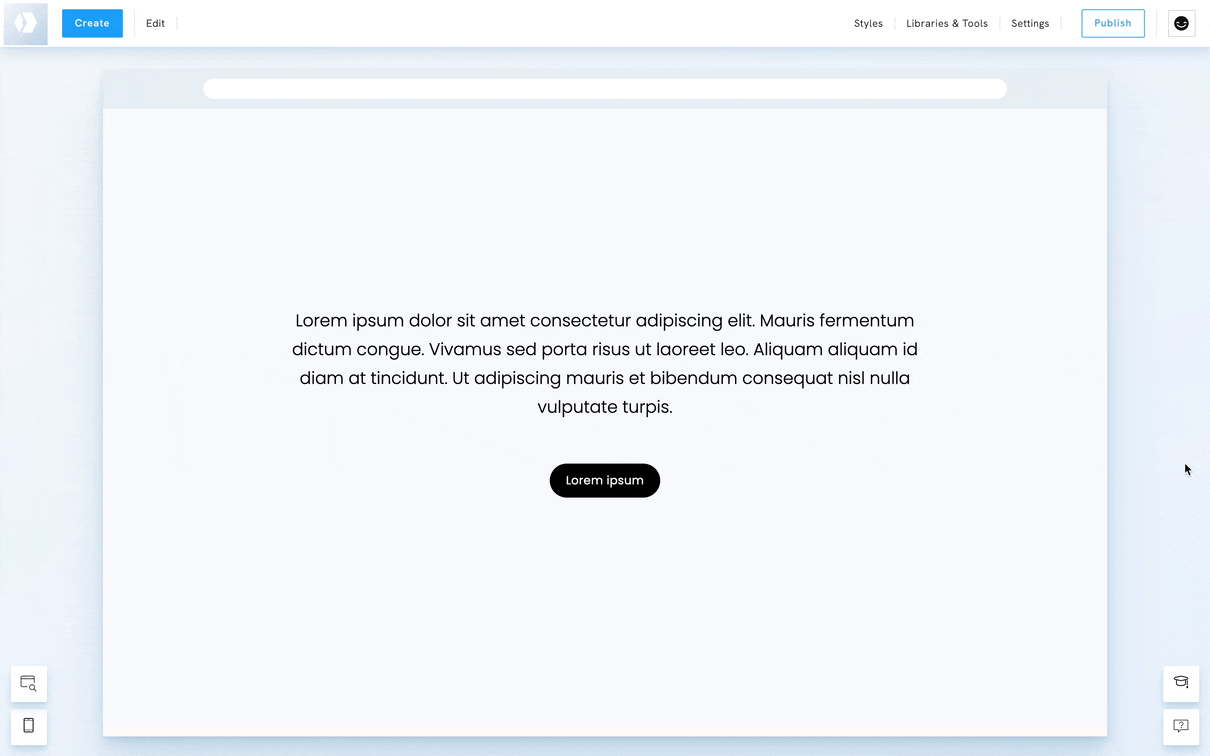
Task: Click the blue Create button
Action: [92, 23]
